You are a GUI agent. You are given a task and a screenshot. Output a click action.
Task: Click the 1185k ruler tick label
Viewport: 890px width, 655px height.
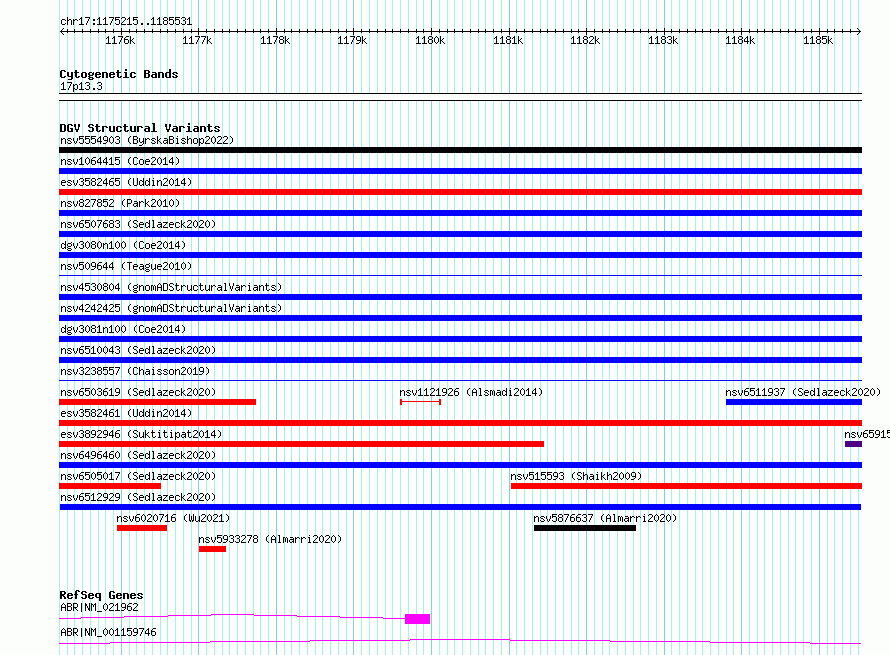pos(818,40)
